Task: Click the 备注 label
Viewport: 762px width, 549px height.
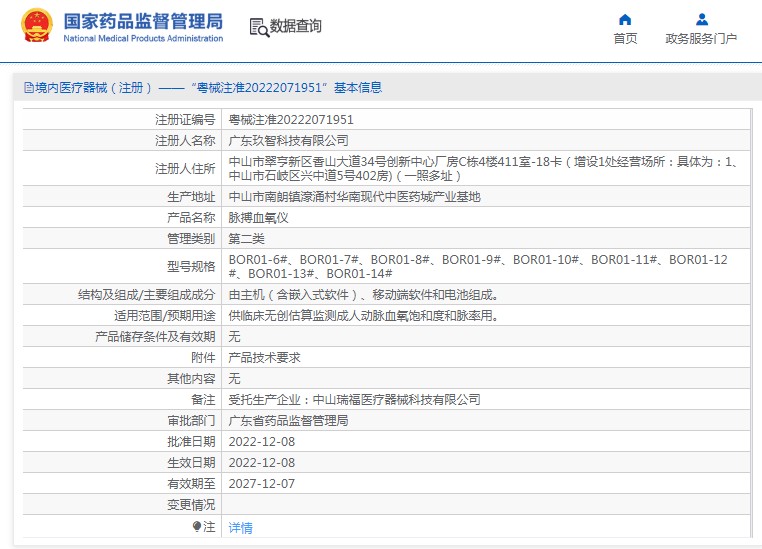Action: (x=203, y=399)
